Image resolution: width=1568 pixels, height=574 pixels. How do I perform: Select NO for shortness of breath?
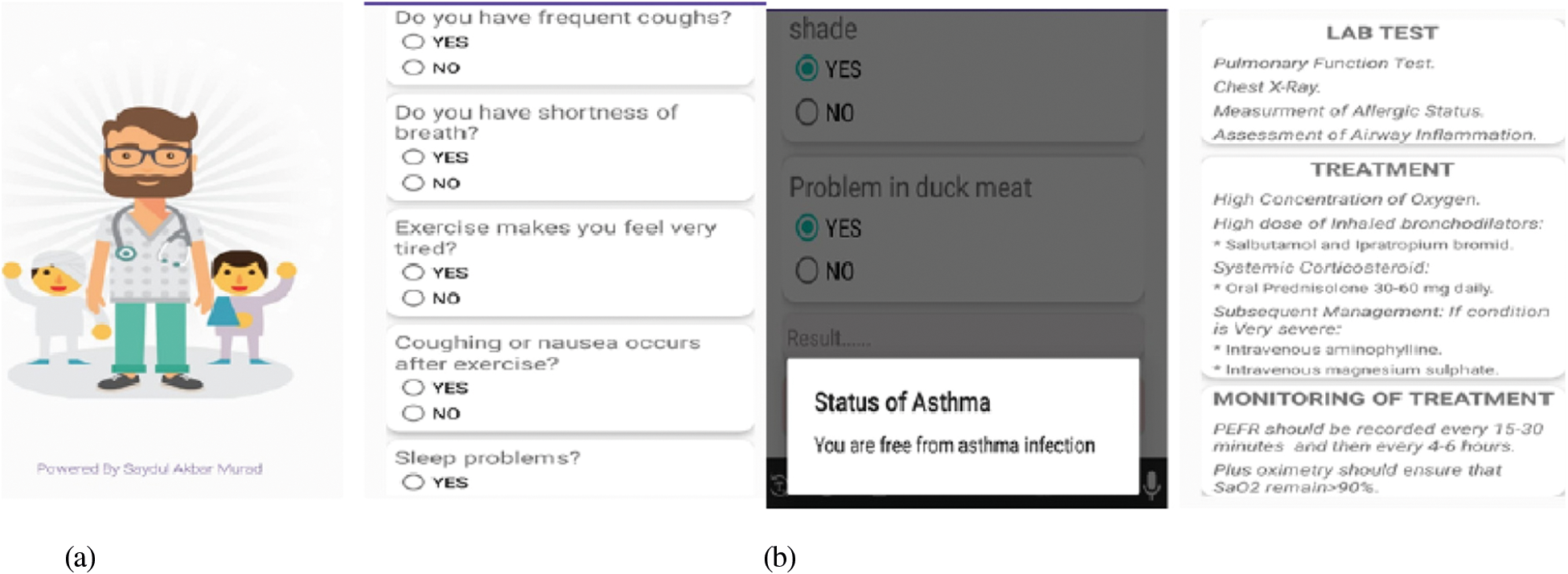click(x=413, y=183)
